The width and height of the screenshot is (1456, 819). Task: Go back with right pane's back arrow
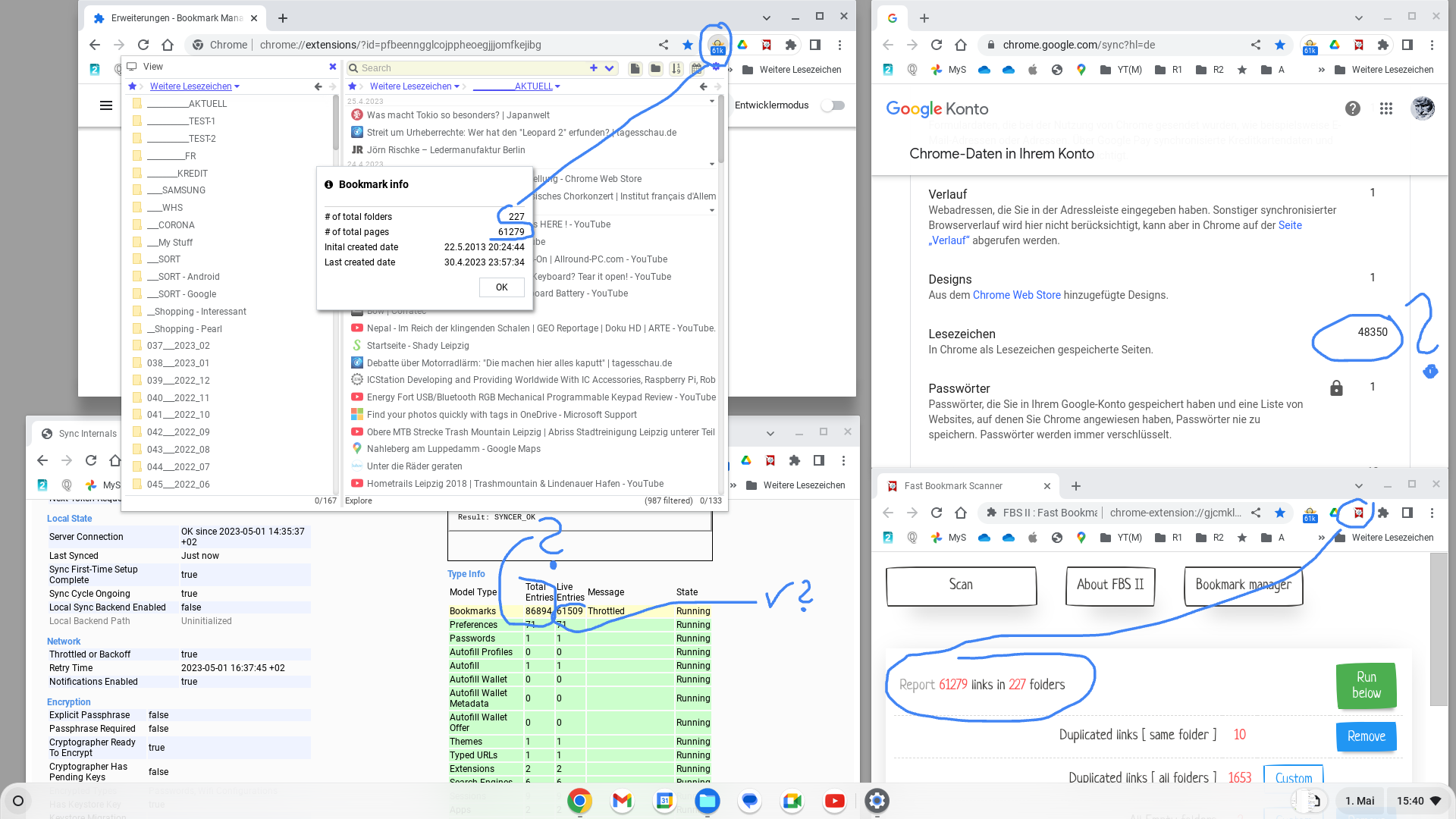pyautogui.click(x=704, y=86)
